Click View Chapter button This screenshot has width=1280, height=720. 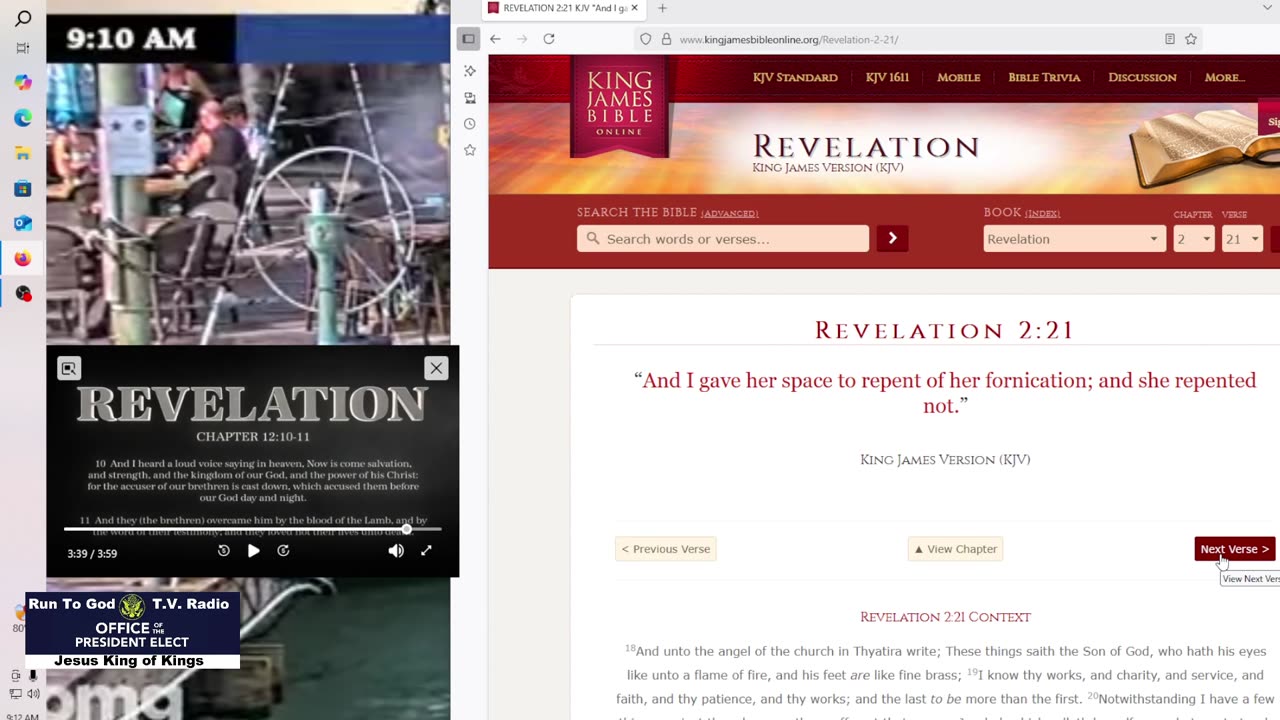[x=955, y=549]
